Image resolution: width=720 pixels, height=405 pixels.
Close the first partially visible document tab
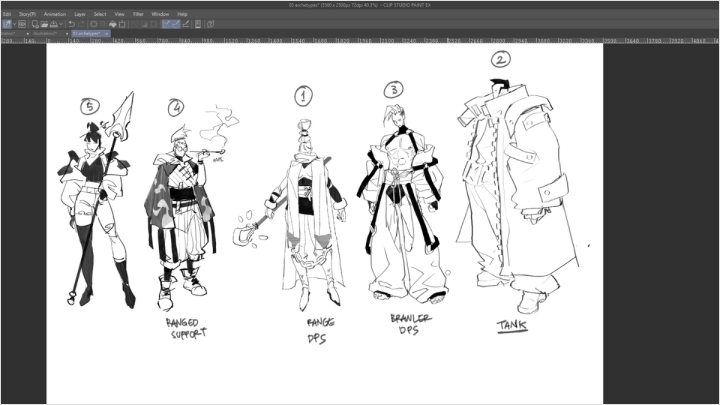pos(28,34)
